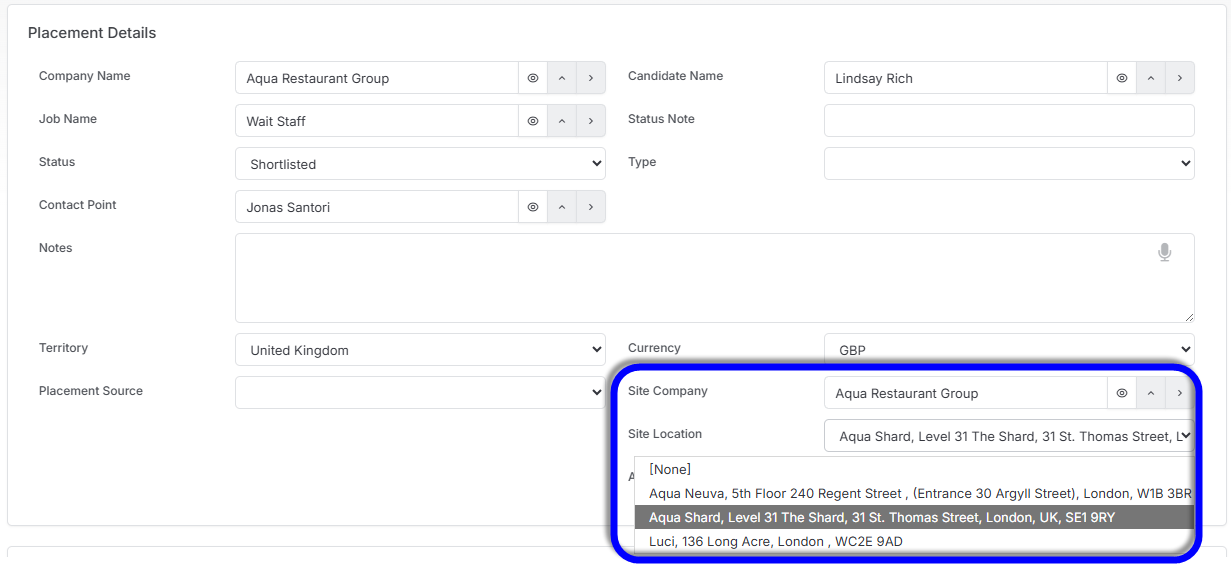The image size is (1231, 568).
Task: View the Candidate Name record via eye icon
Action: (x=1122, y=78)
